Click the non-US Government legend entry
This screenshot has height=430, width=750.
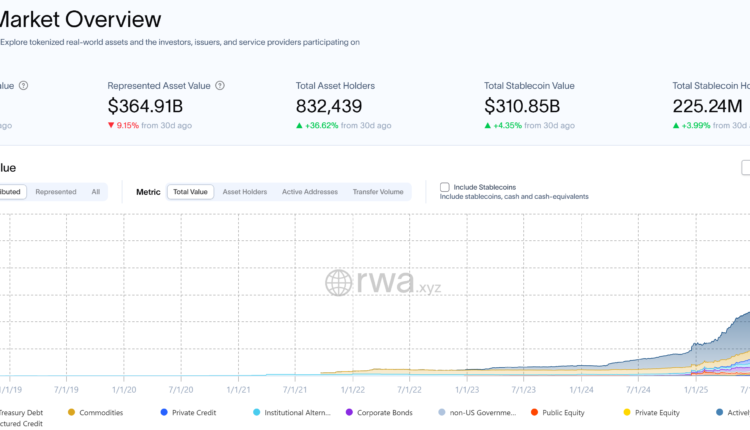tap(484, 411)
